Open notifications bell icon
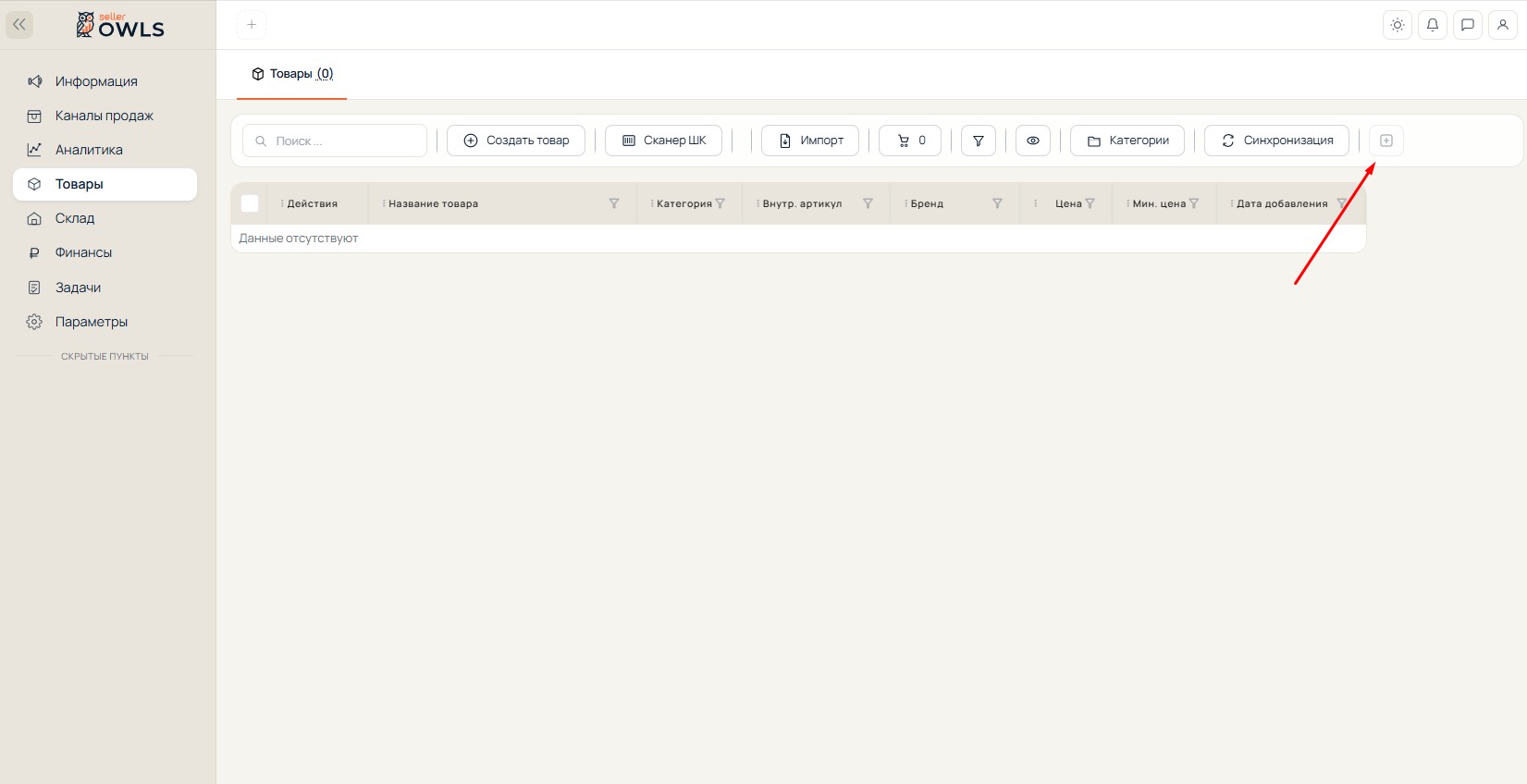 click(1433, 25)
